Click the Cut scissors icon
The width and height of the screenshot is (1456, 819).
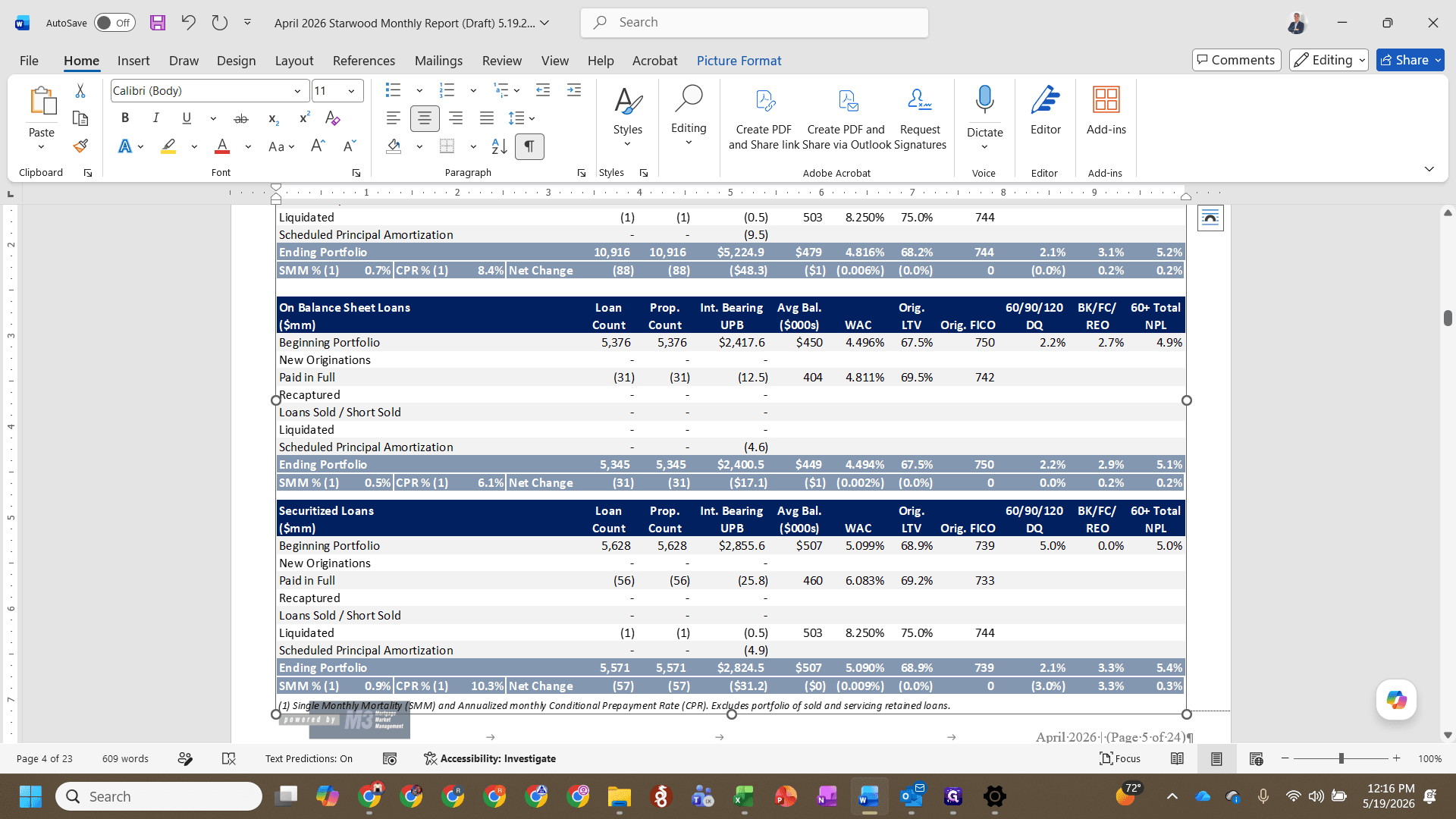point(80,90)
